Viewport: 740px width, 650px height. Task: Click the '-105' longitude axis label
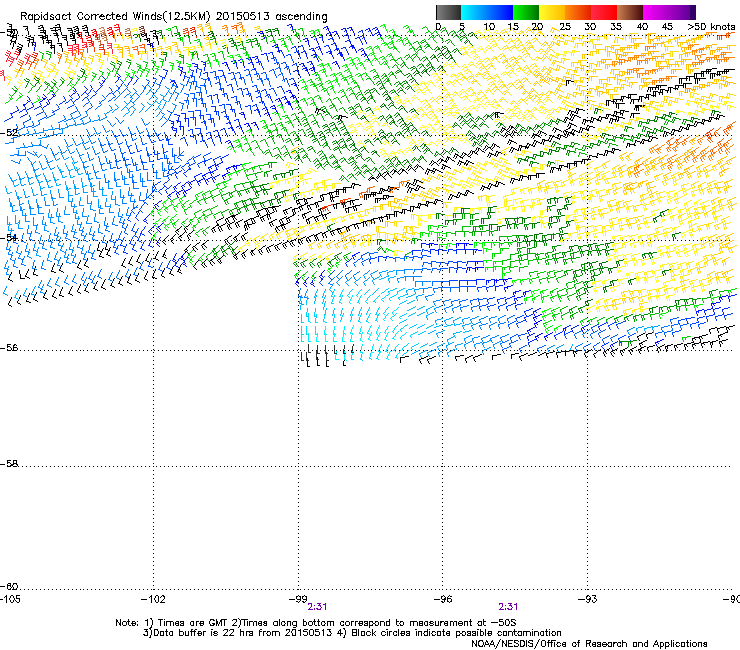pos(10,599)
